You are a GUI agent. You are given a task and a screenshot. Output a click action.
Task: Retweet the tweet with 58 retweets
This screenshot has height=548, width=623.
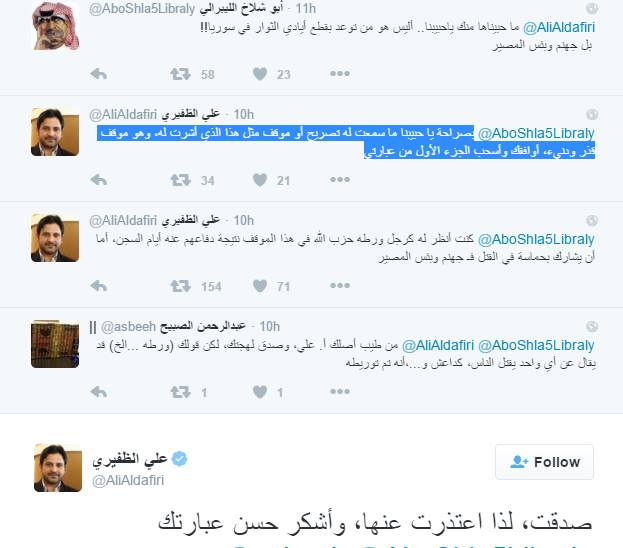click(x=180, y=74)
